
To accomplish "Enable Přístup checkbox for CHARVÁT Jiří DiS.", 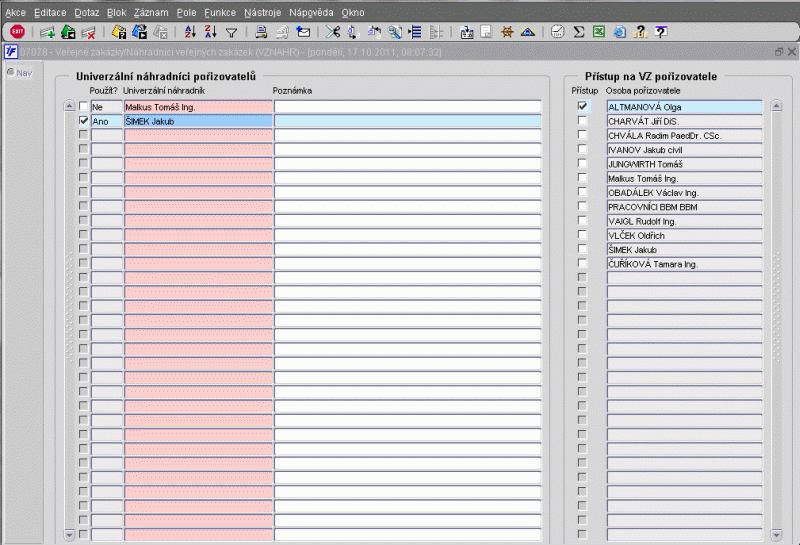I will point(582,121).
